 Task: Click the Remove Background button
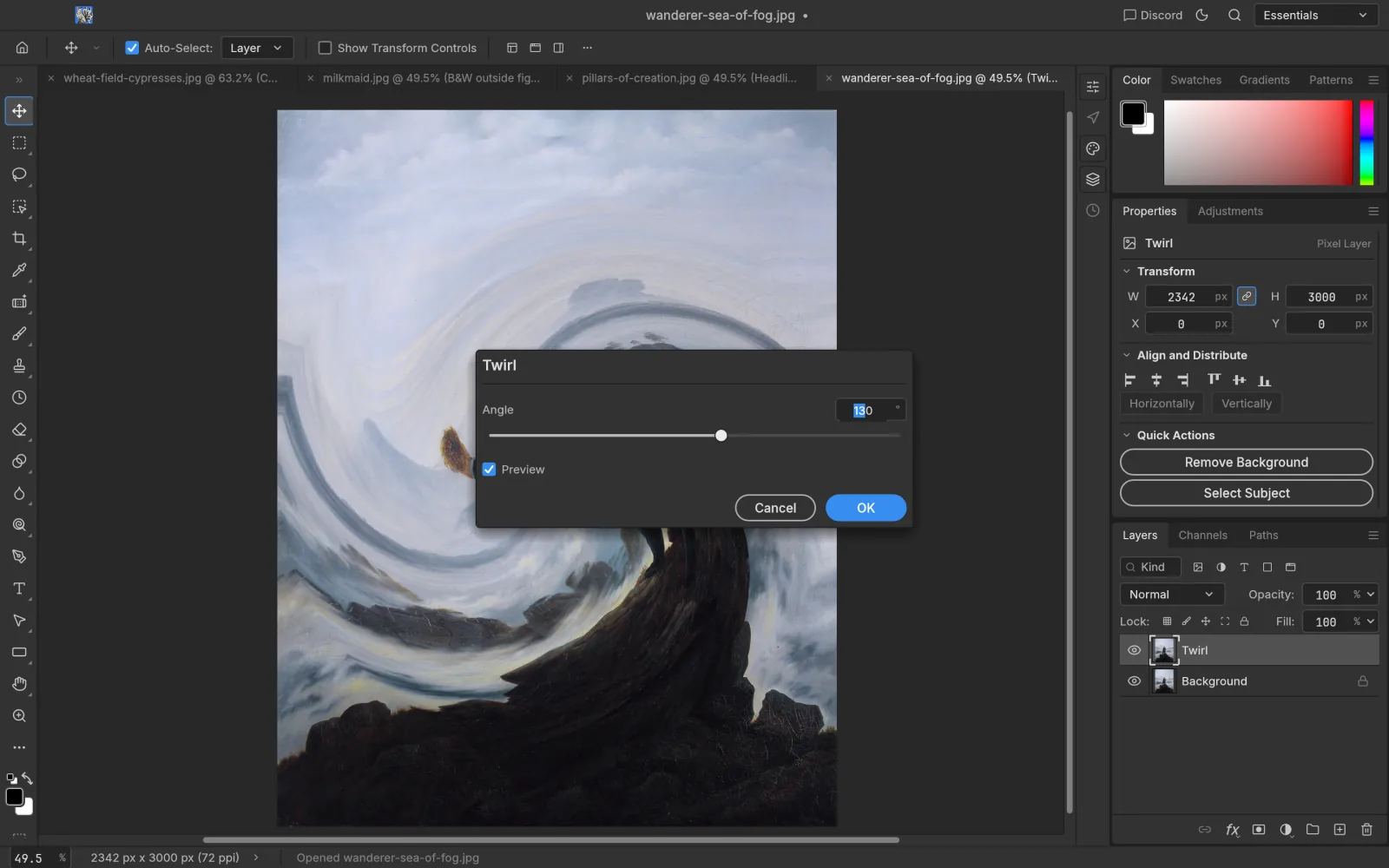pyautogui.click(x=1247, y=462)
